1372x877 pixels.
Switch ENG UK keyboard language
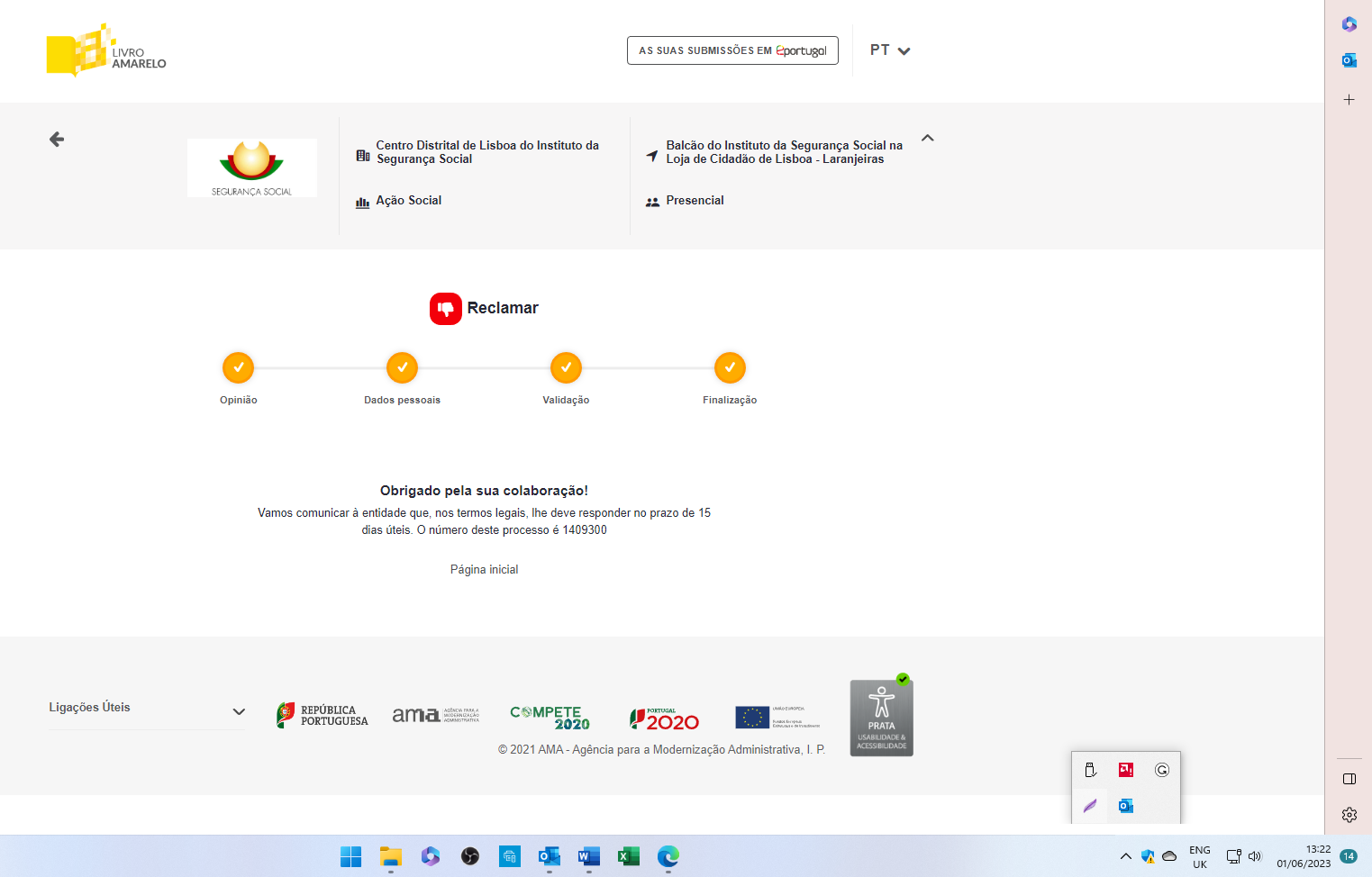1200,856
